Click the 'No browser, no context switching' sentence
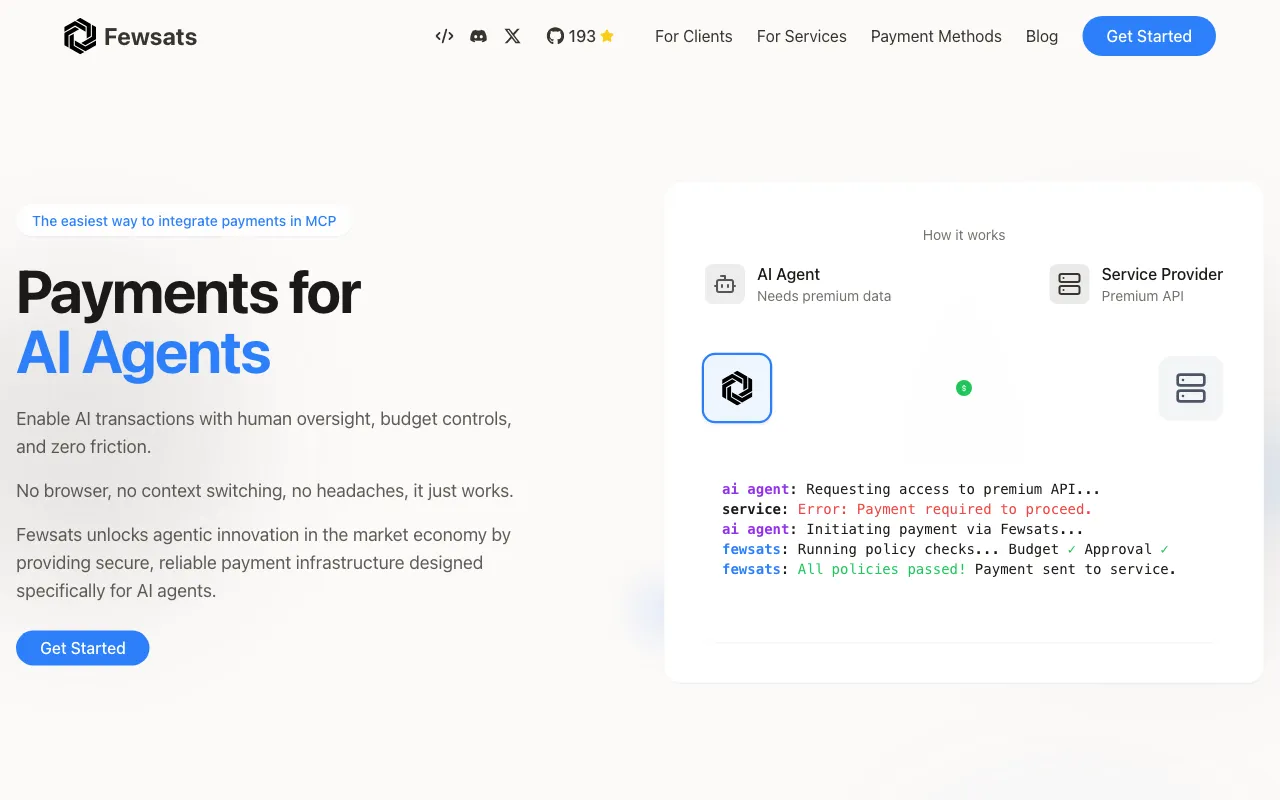 tap(265, 491)
